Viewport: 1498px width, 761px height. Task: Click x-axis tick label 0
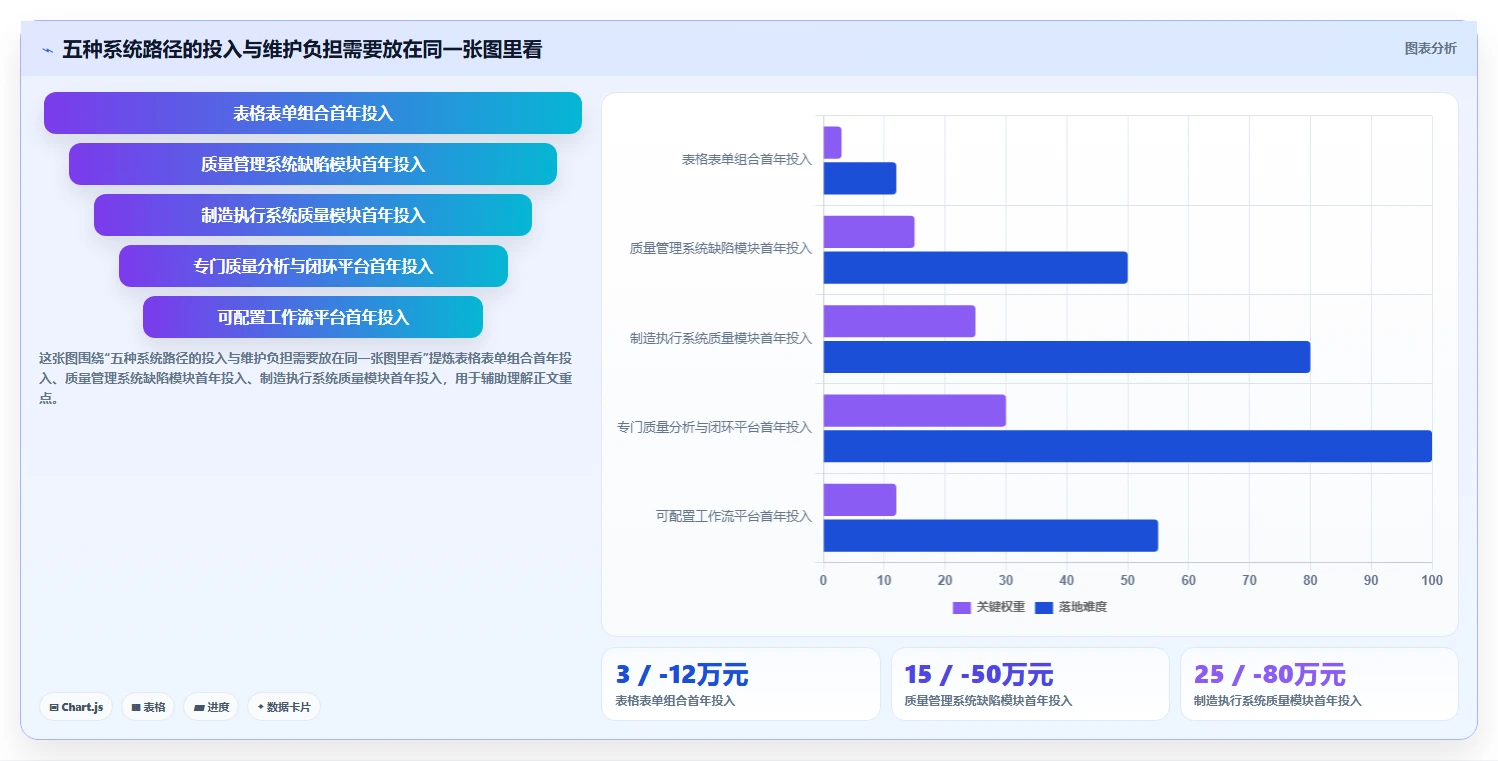click(823, 580)
